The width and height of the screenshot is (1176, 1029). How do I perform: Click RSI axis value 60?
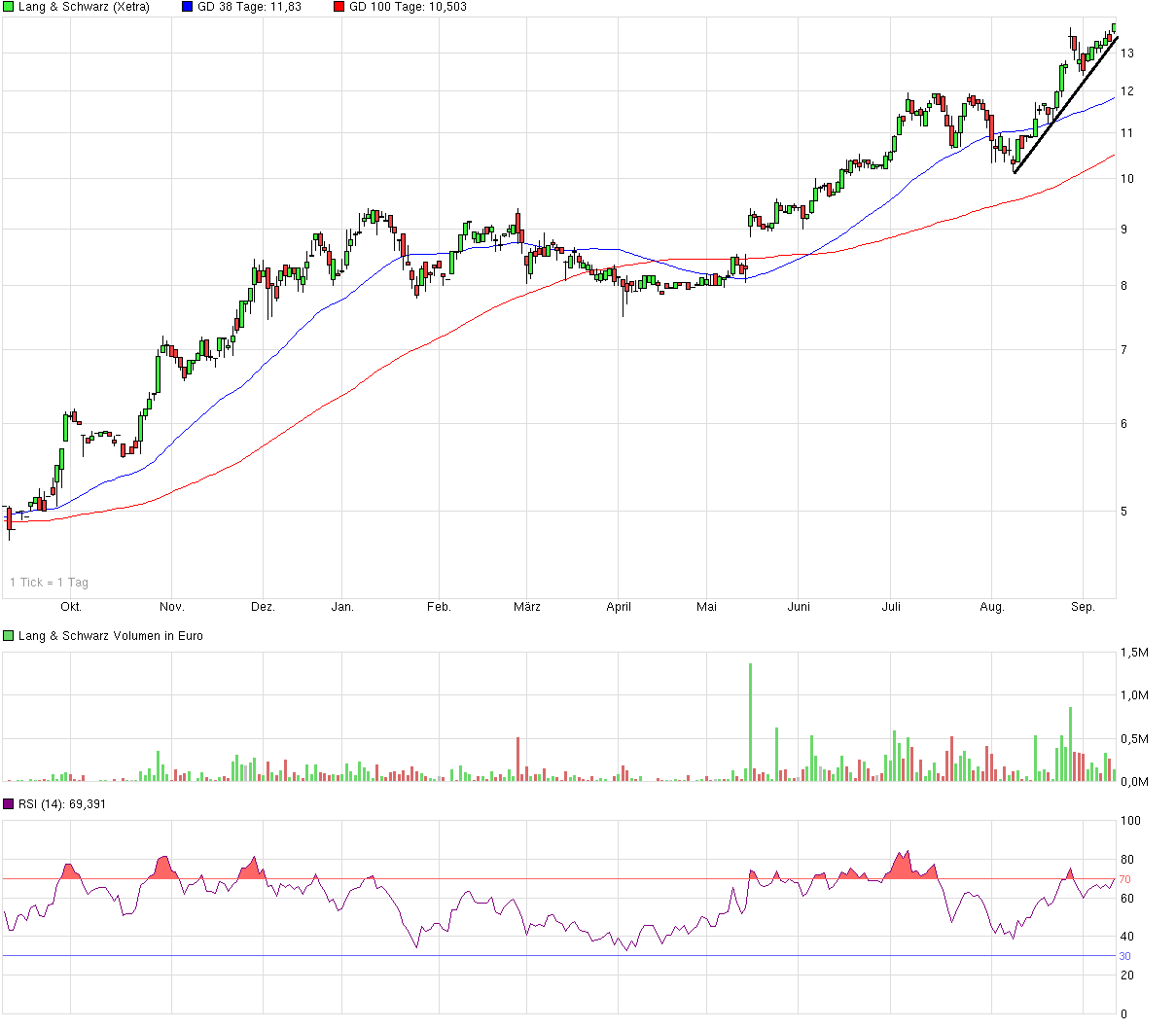(x=1127, y=899)
